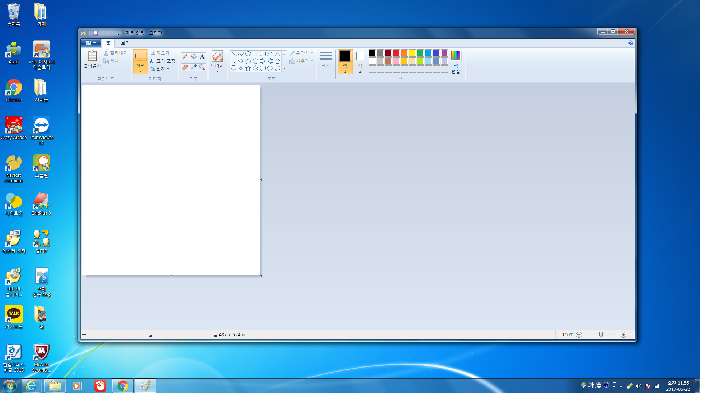Pick the yellow color swatch
The height and width of the screenshot is (393, 703).
412,53
